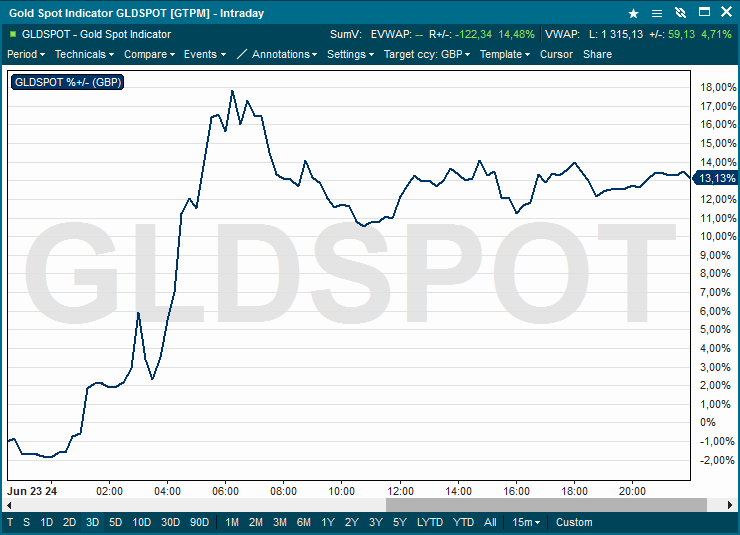Switch to the 1D period

pyautogui.click(x=46, y=522)
